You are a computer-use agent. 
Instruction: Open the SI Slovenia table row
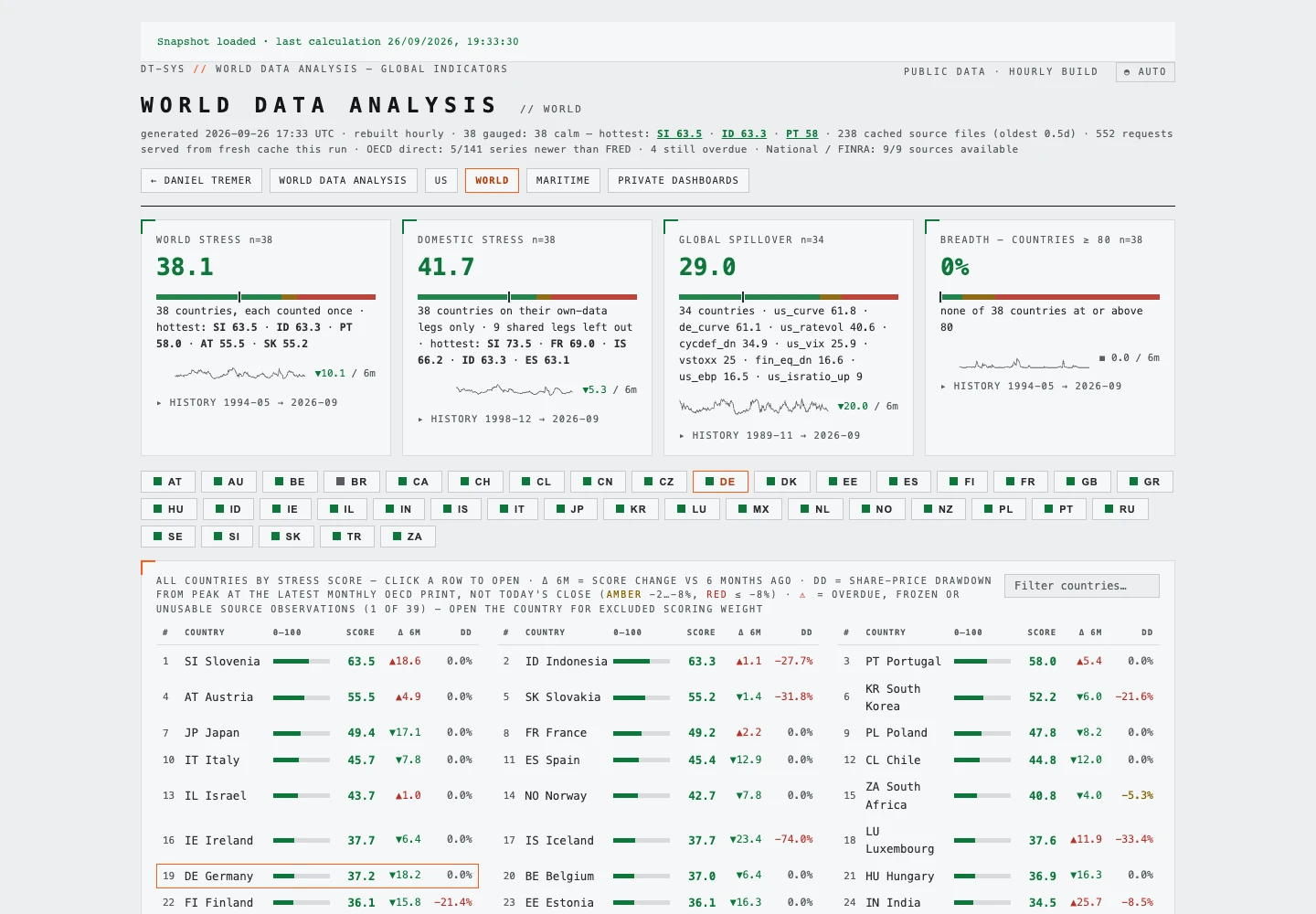317,661
